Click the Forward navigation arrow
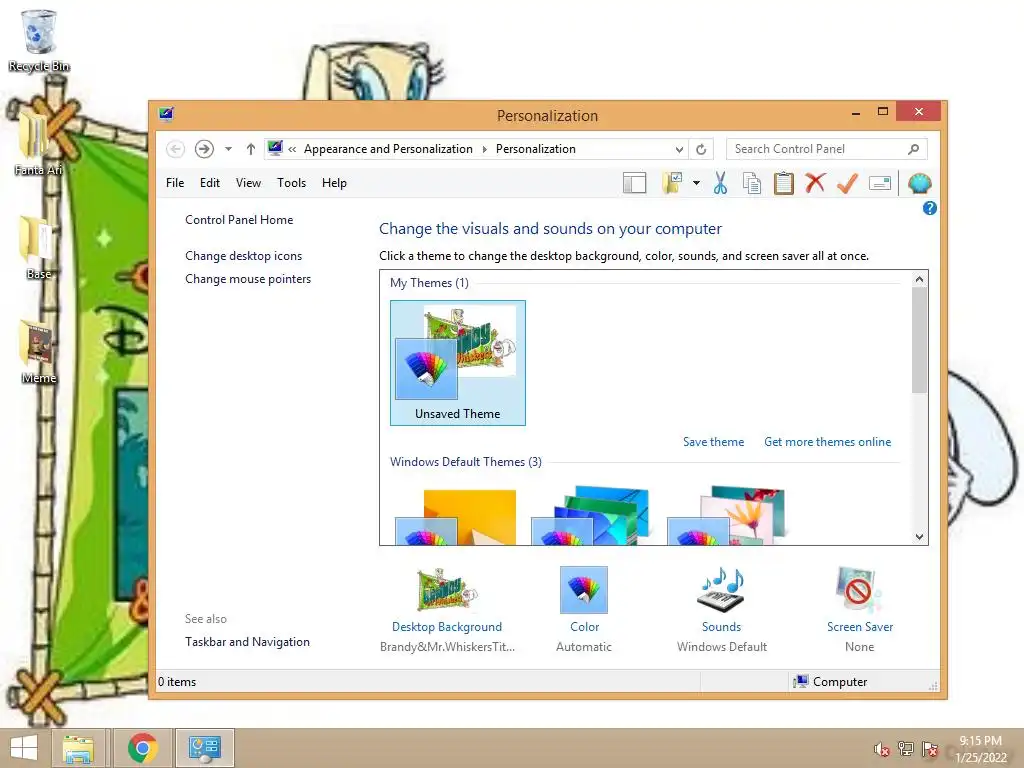Viewport: 1024px width, 768px height. pyautogui.click(x=204, y=149)
